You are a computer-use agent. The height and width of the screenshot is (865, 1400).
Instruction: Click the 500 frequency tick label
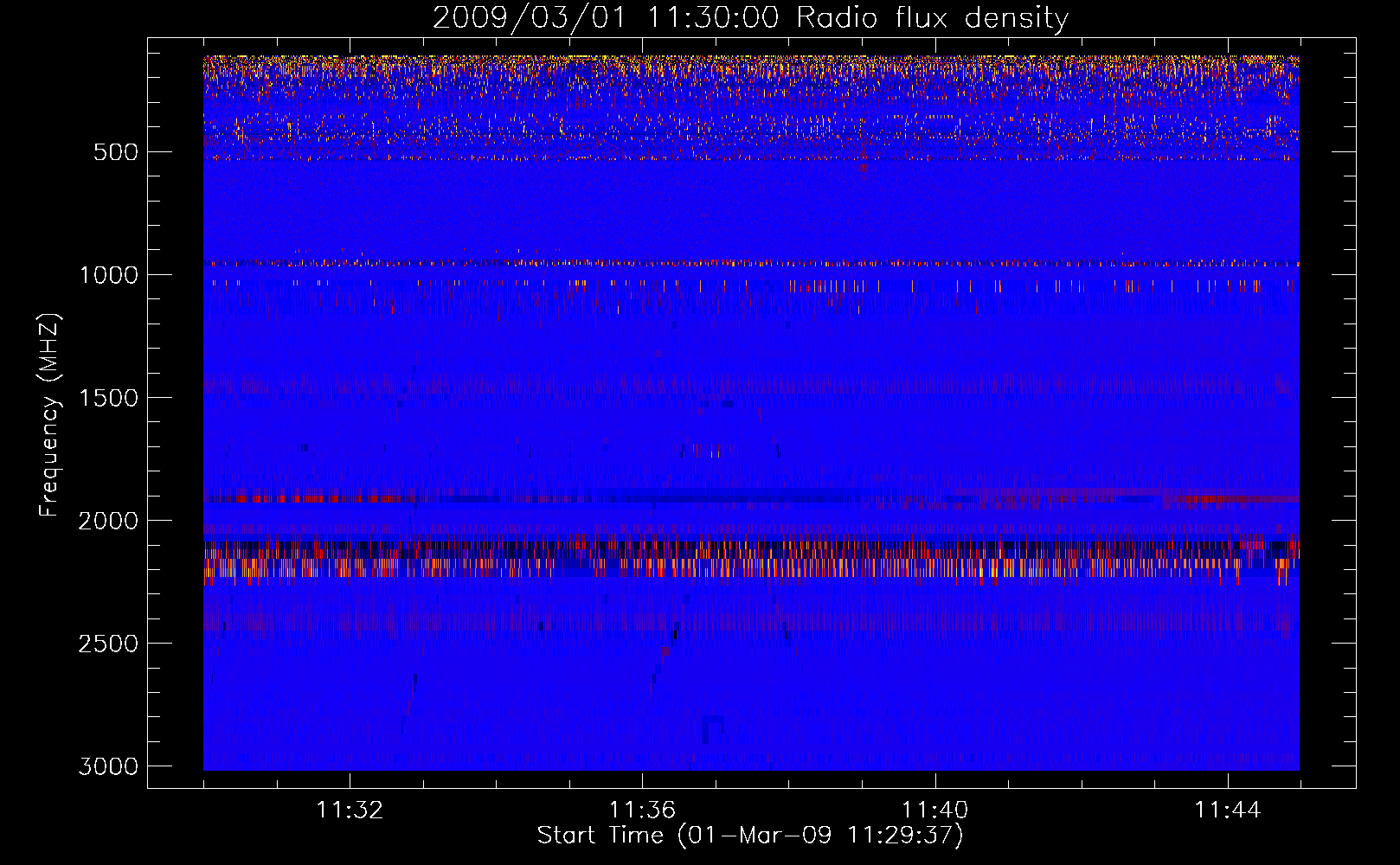pos(116,152)
